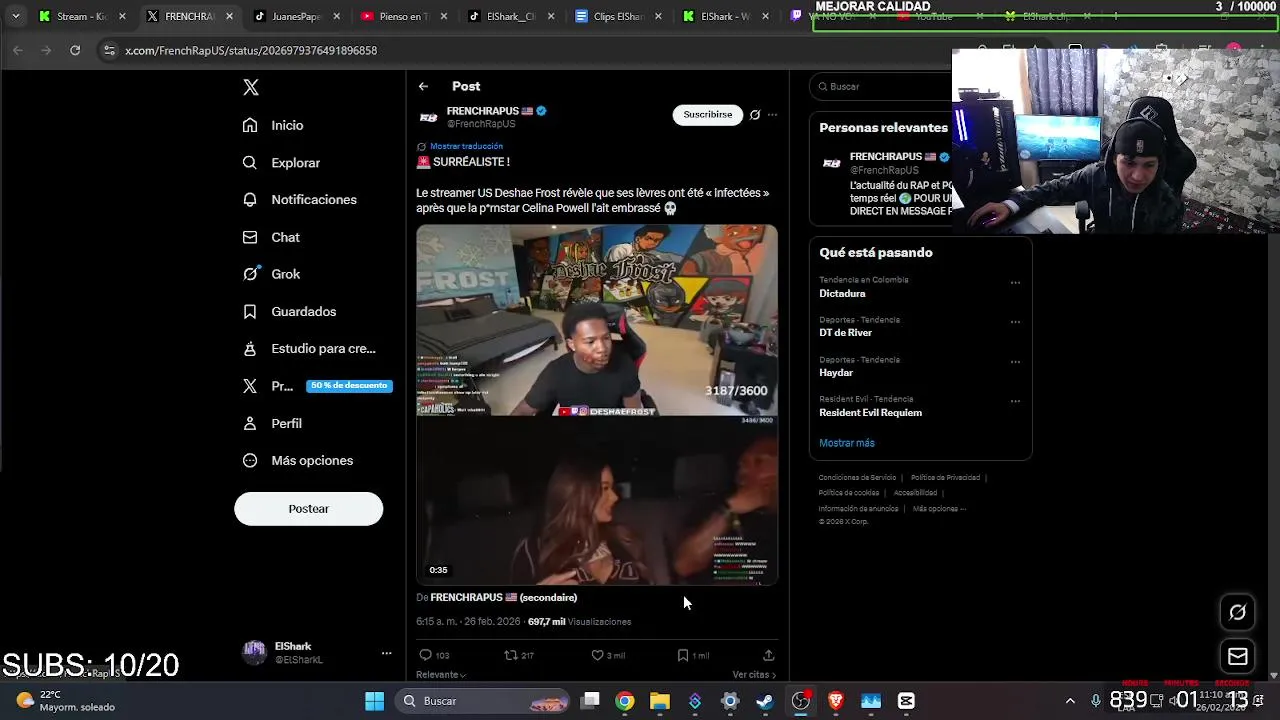
Task: Open floating Grok button at right
Action: 1237,612
